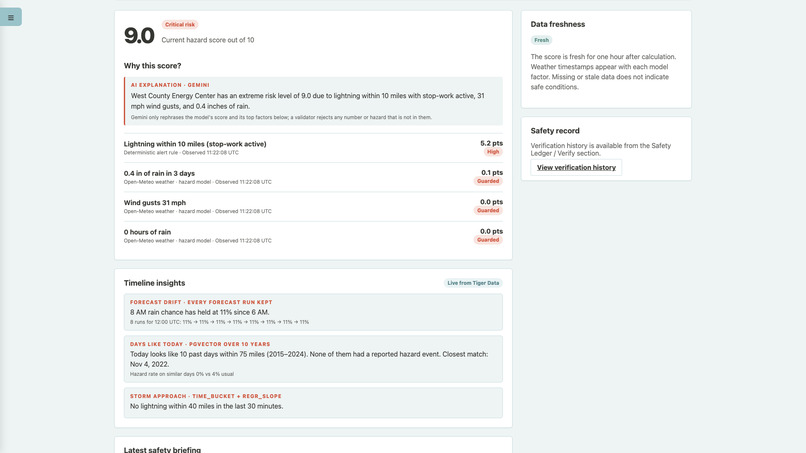The image size is (806, 453).
Task: Click Guarded badge in 0 hours row
Action: coord(488,240)
